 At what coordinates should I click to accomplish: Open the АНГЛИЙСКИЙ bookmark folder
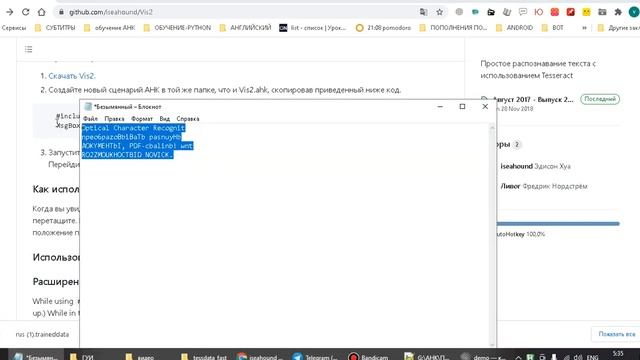pos(245,28)
